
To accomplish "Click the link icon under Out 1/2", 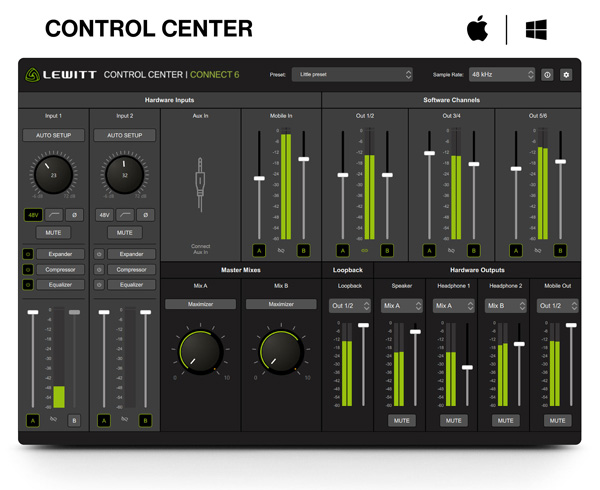I will click(365, 250).
